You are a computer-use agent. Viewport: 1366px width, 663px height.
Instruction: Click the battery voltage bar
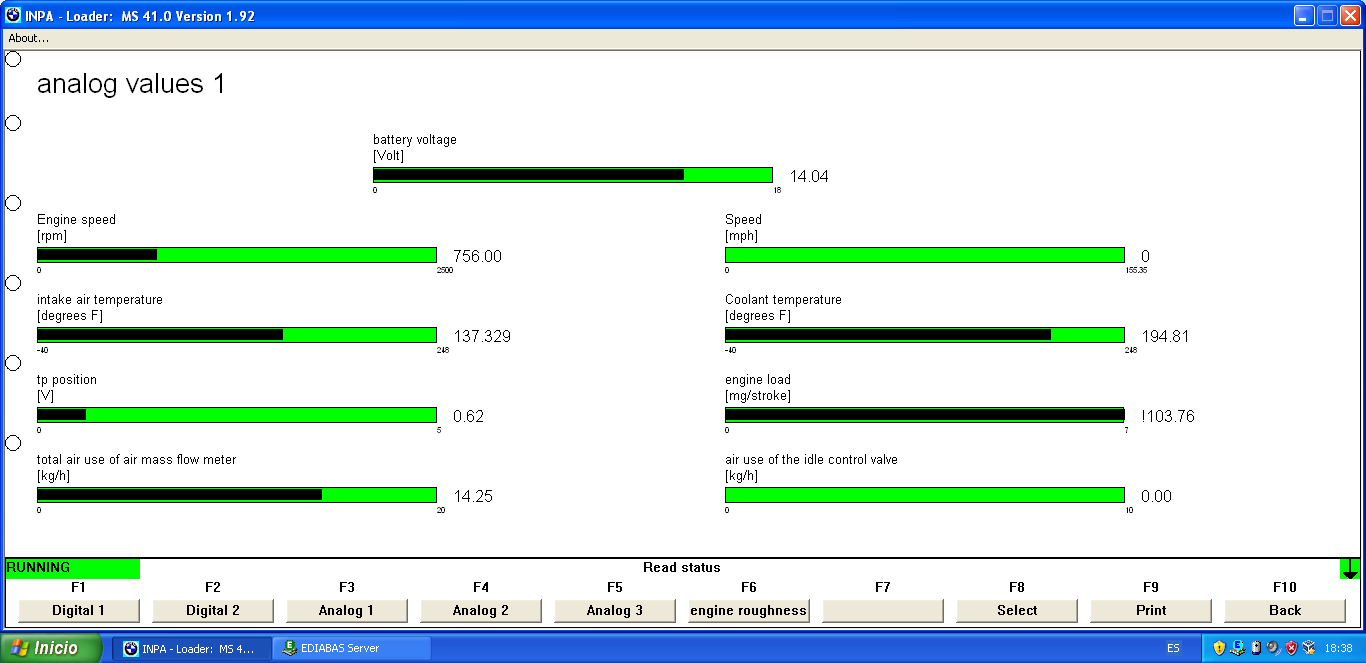point(573,175)
